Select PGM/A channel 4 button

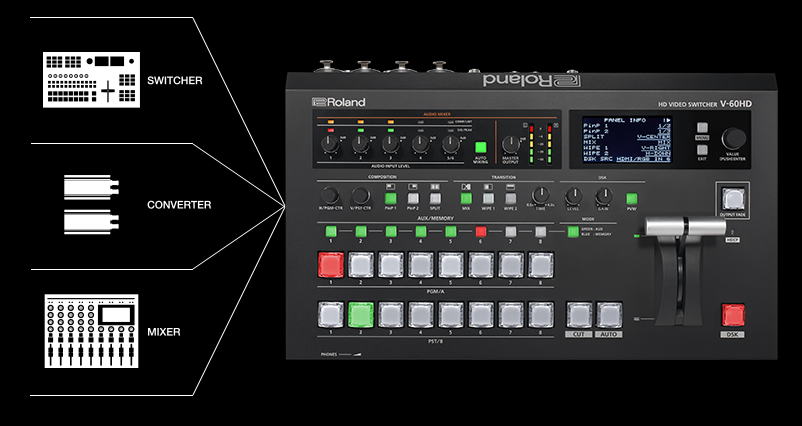pos(421,265)
